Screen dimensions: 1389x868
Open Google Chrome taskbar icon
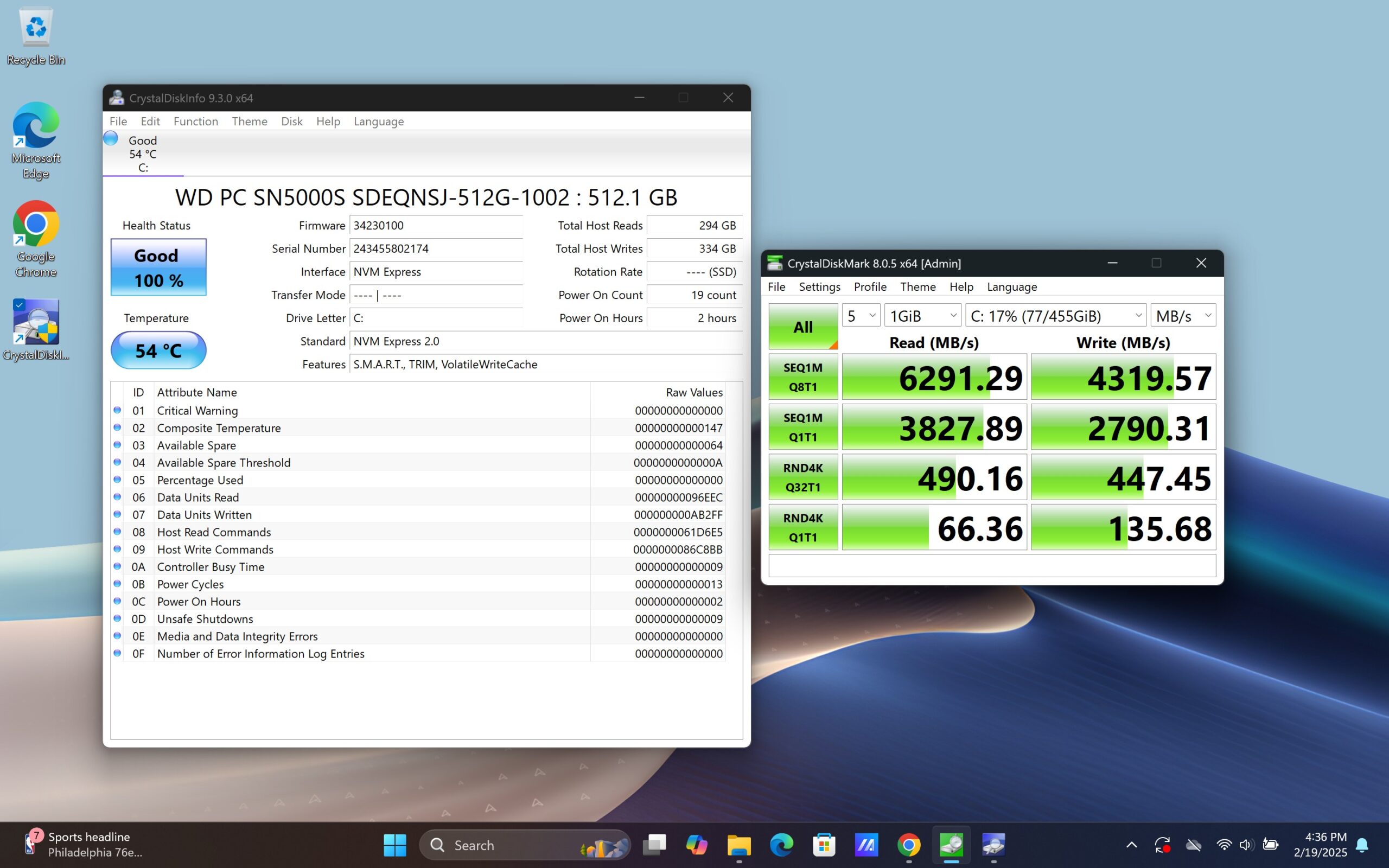pyautogui.click(x=909, y=845)
